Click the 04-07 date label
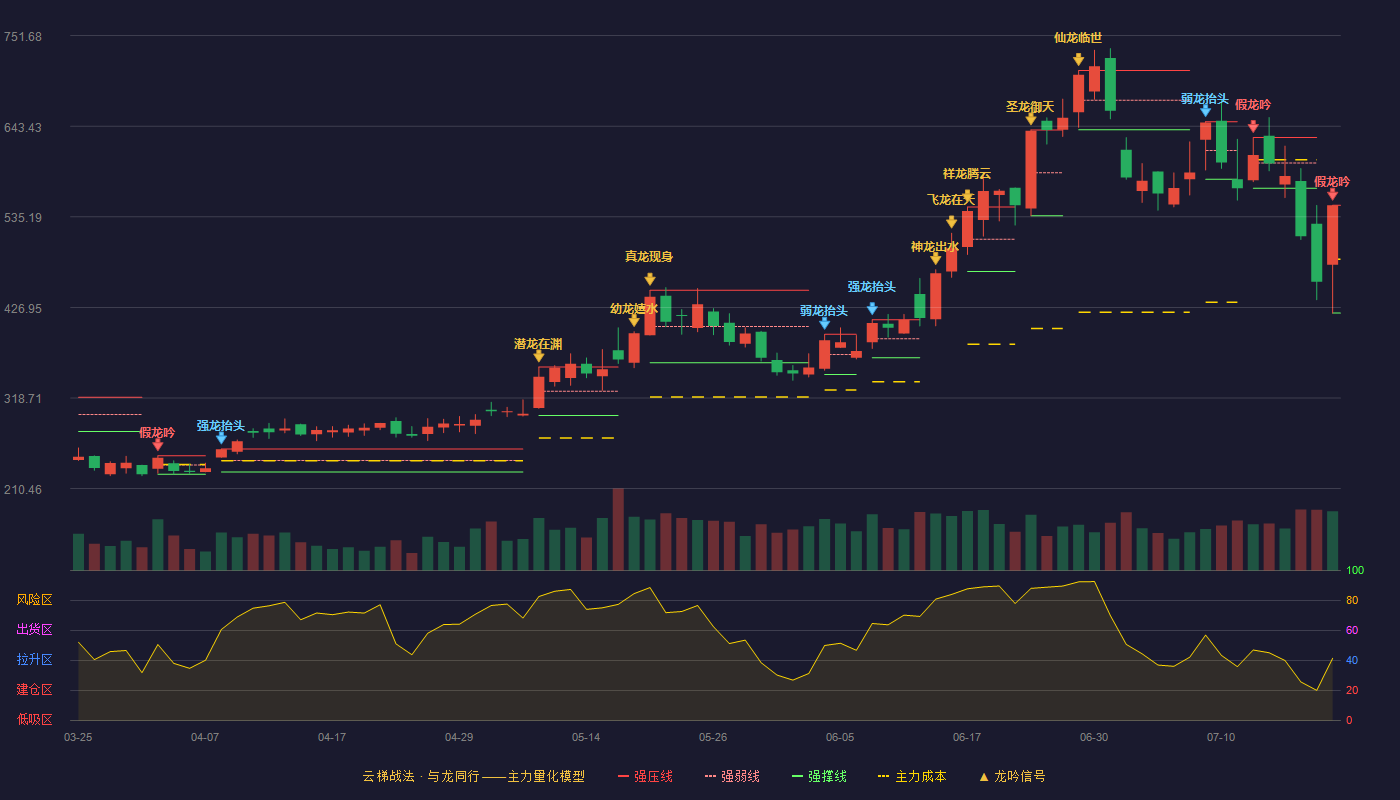The width and height of the screenshot is (1400, 800). pyautogui.click(x=205, y=737)
